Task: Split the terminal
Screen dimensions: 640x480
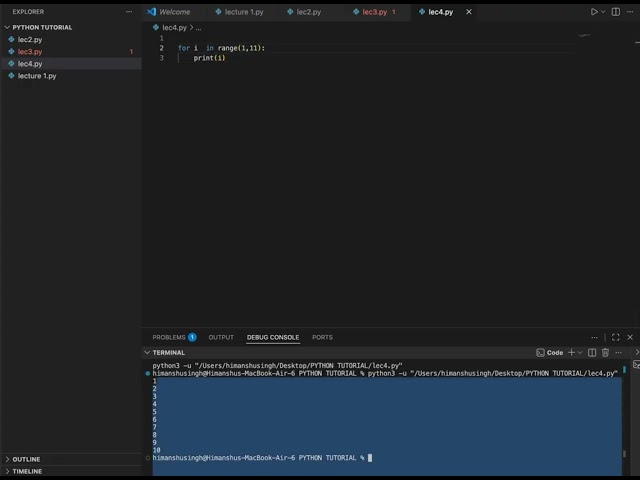Action: pyautogui.click(x=592, y=353)
